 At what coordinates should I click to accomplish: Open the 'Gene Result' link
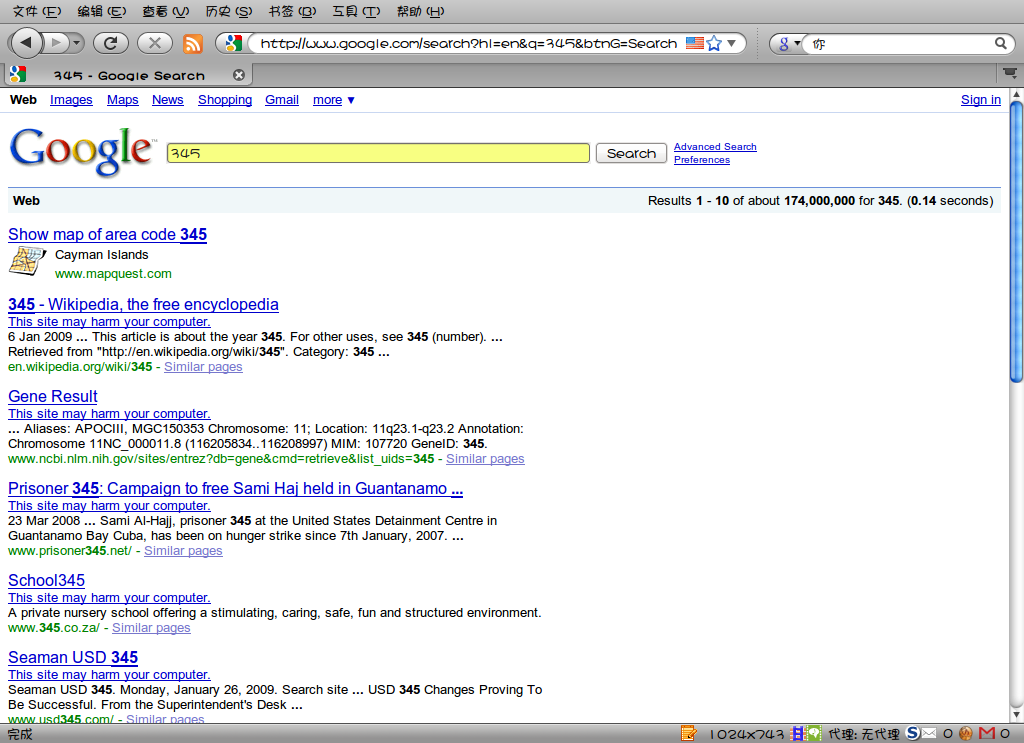(53, 396)
